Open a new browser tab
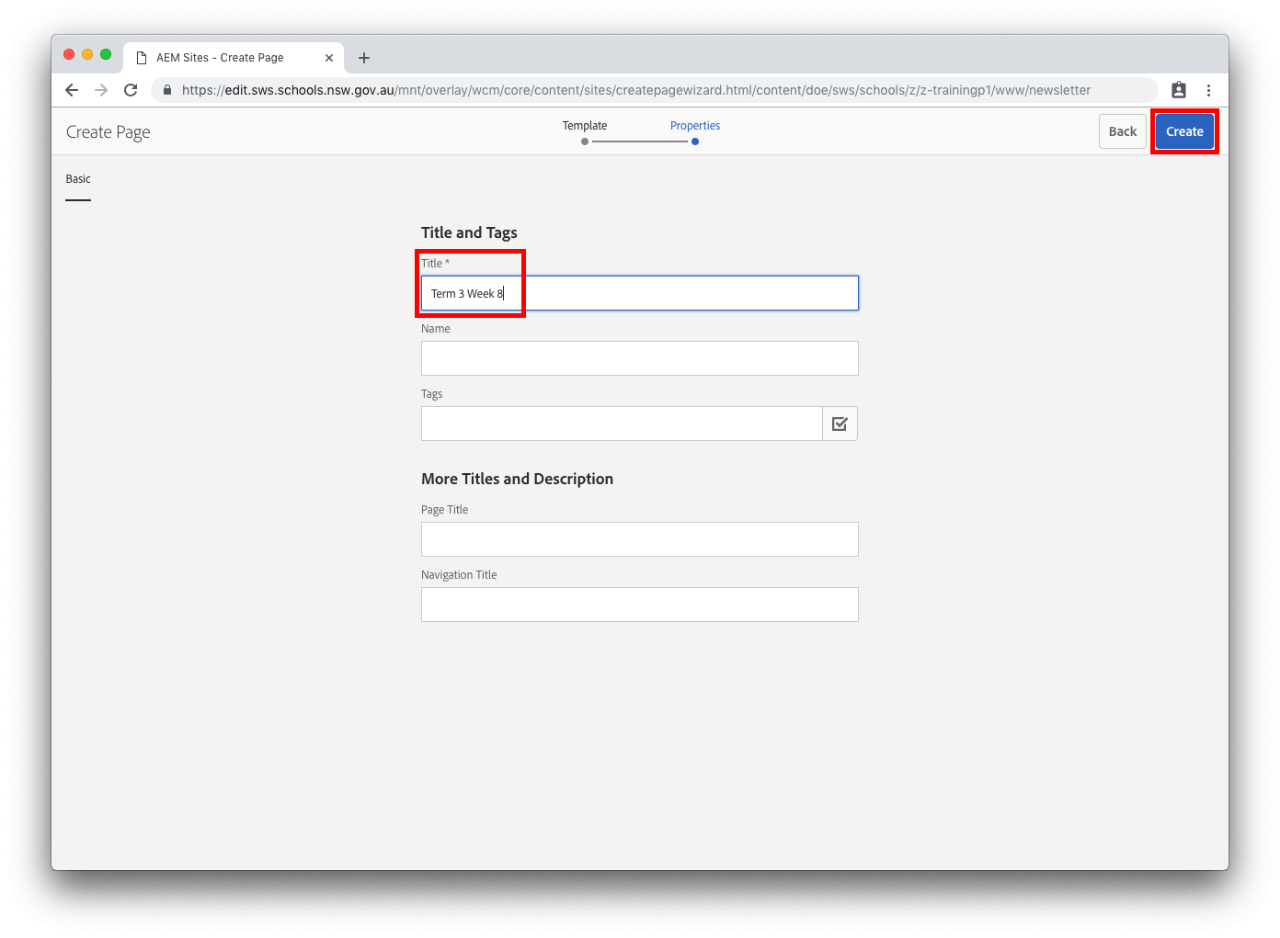The width and height of the screenshot is (1280, 938). click(x=364, y=58)
